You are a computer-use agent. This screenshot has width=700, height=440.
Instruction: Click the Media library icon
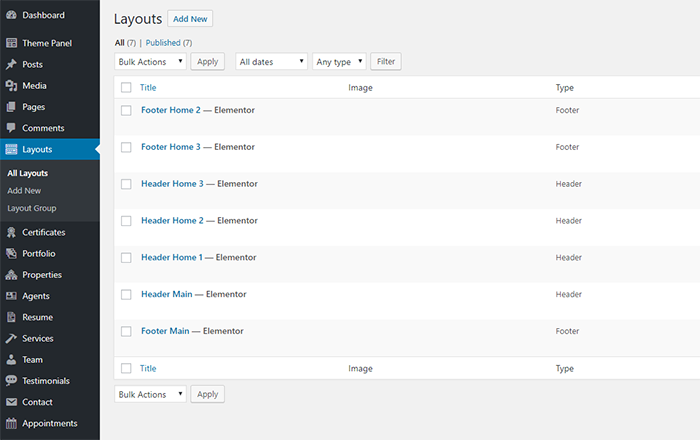tap(11, 86)
